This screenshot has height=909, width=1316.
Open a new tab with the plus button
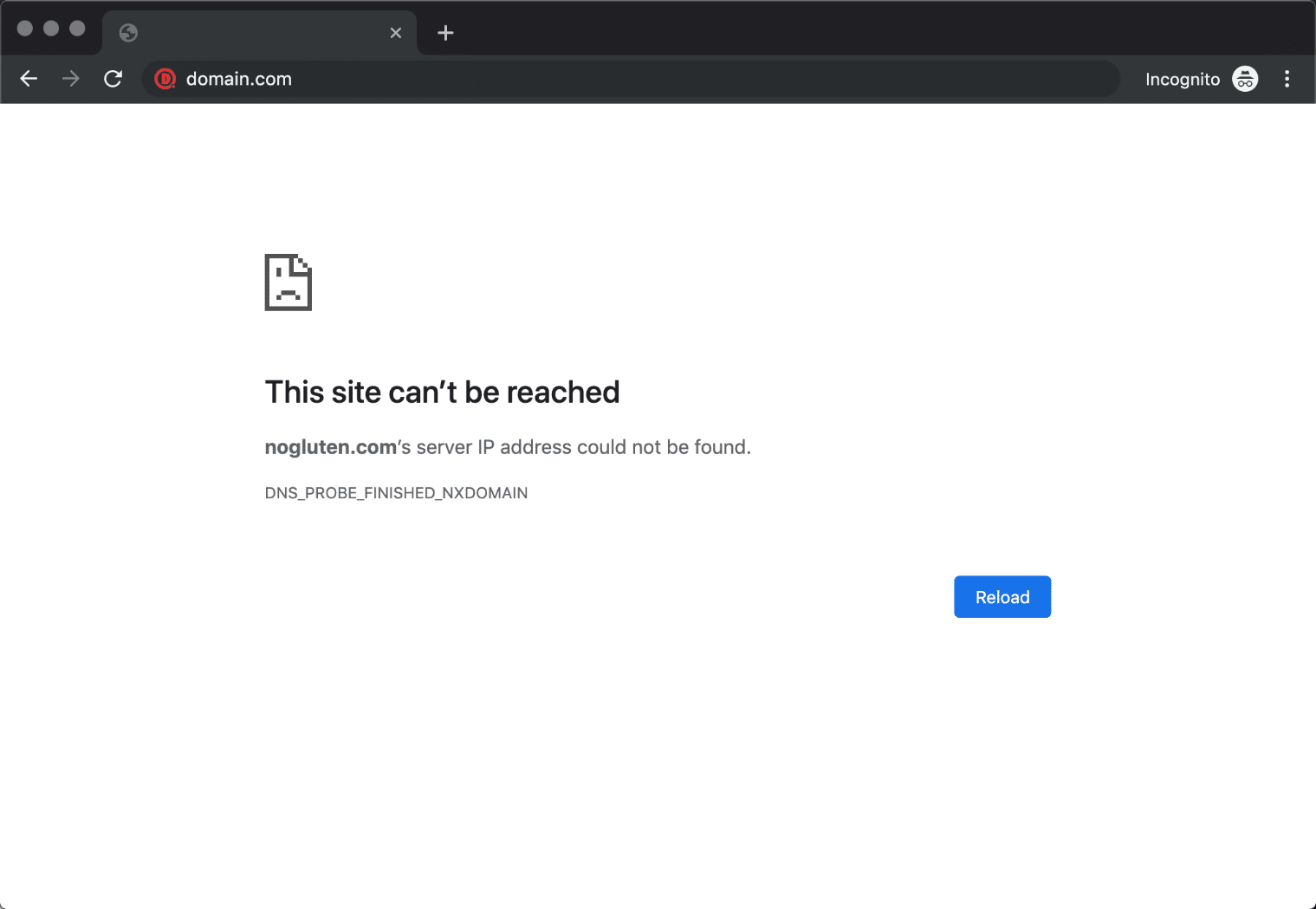445,33
